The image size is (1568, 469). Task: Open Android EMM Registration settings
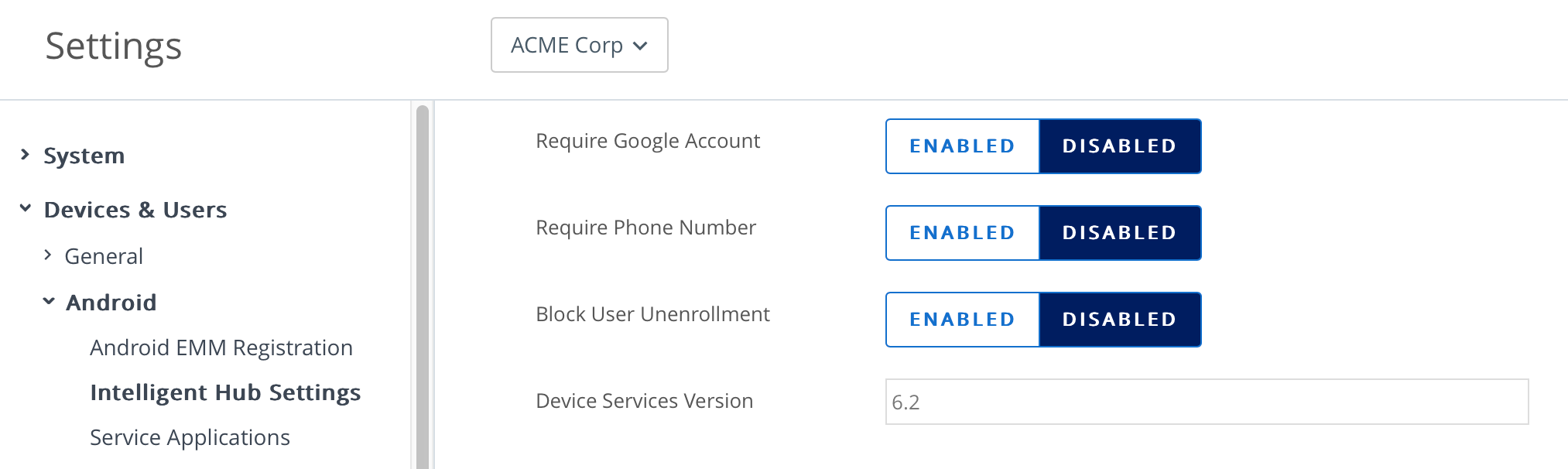[221, 347]
